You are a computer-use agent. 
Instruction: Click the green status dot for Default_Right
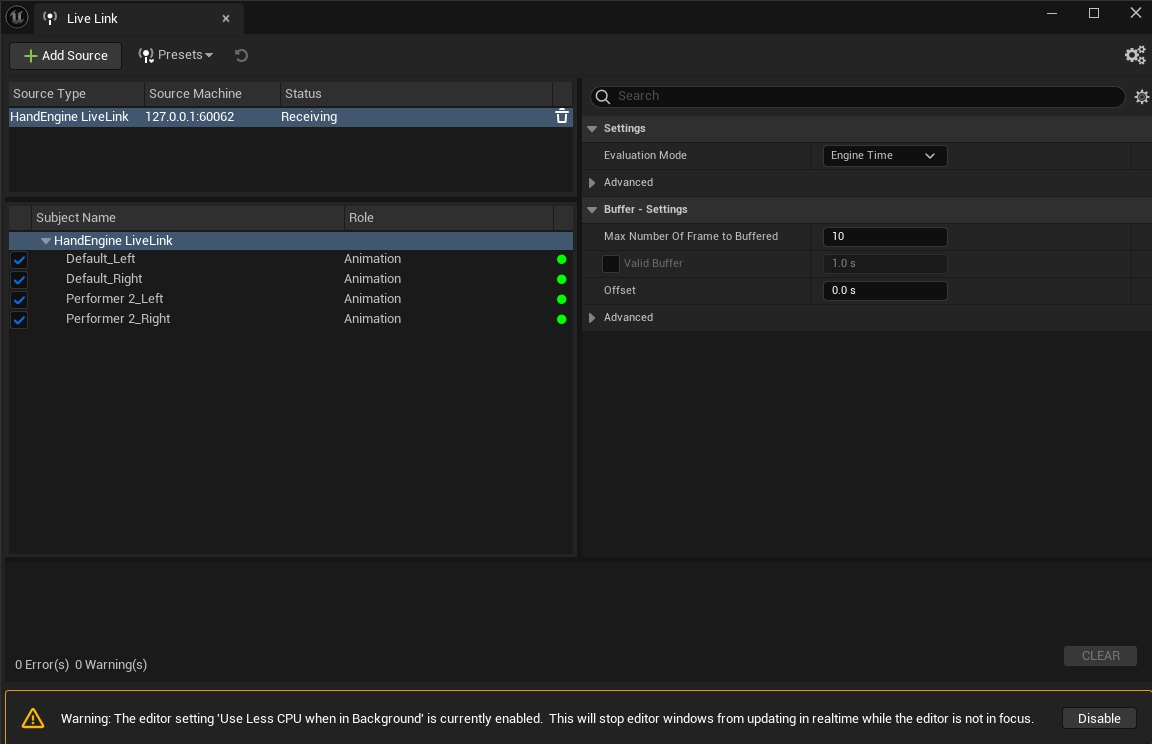561,279
